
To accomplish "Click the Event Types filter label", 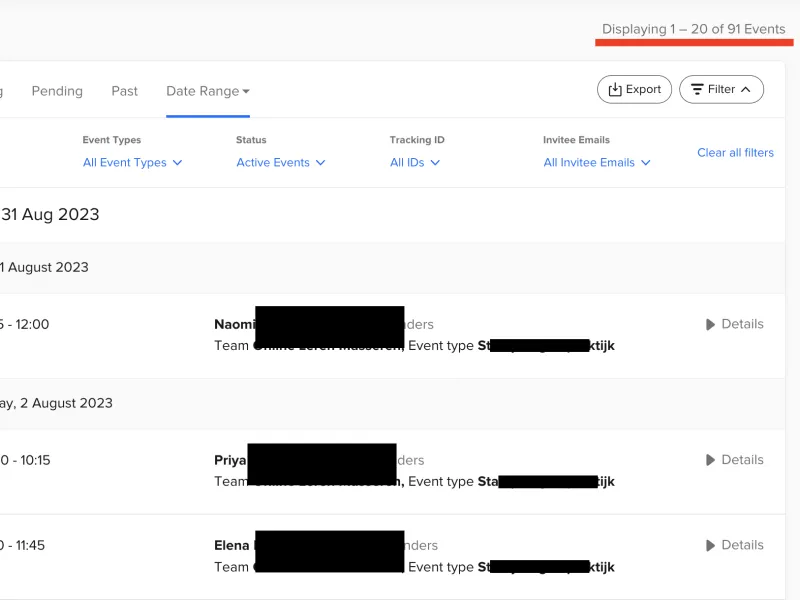I will click(x=112, y=140).
